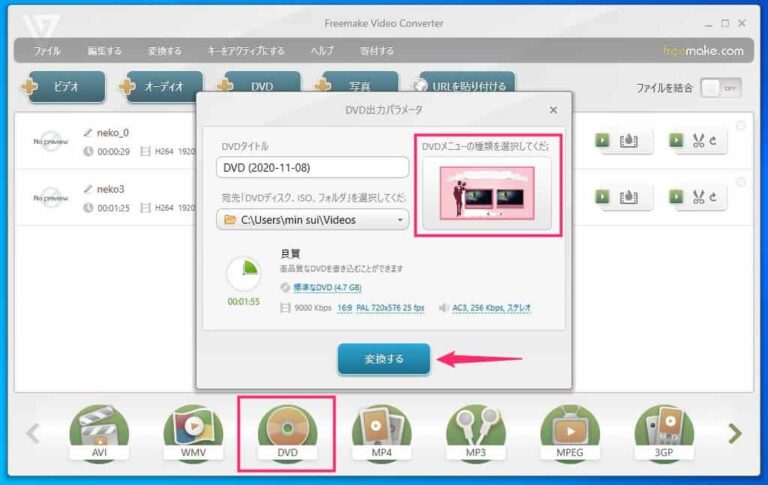The image size is (768, 485).
Task: Select the WMV output format icon
Action: coord(193,432)
